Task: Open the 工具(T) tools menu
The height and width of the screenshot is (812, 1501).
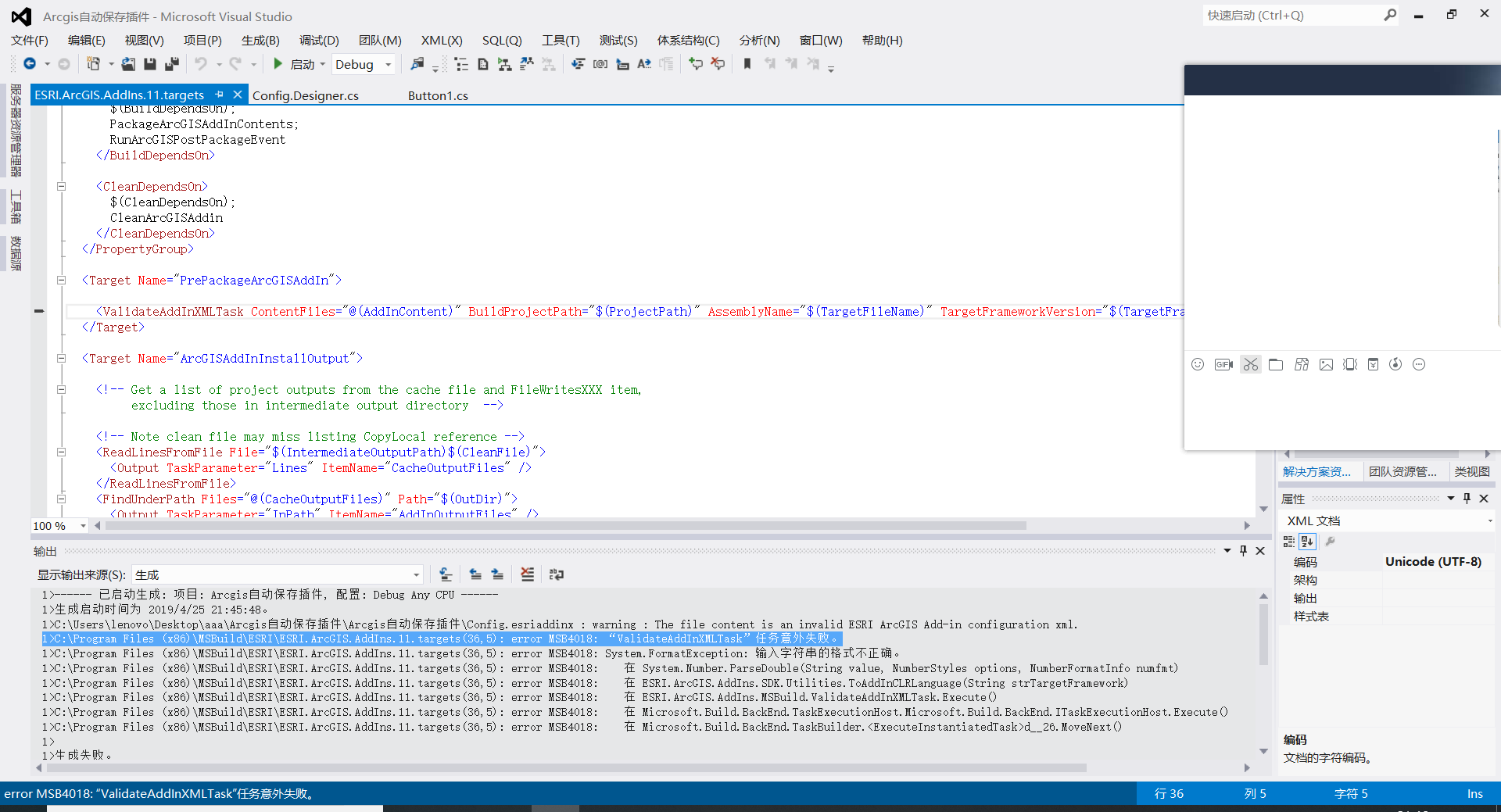Action: (561, 41)
